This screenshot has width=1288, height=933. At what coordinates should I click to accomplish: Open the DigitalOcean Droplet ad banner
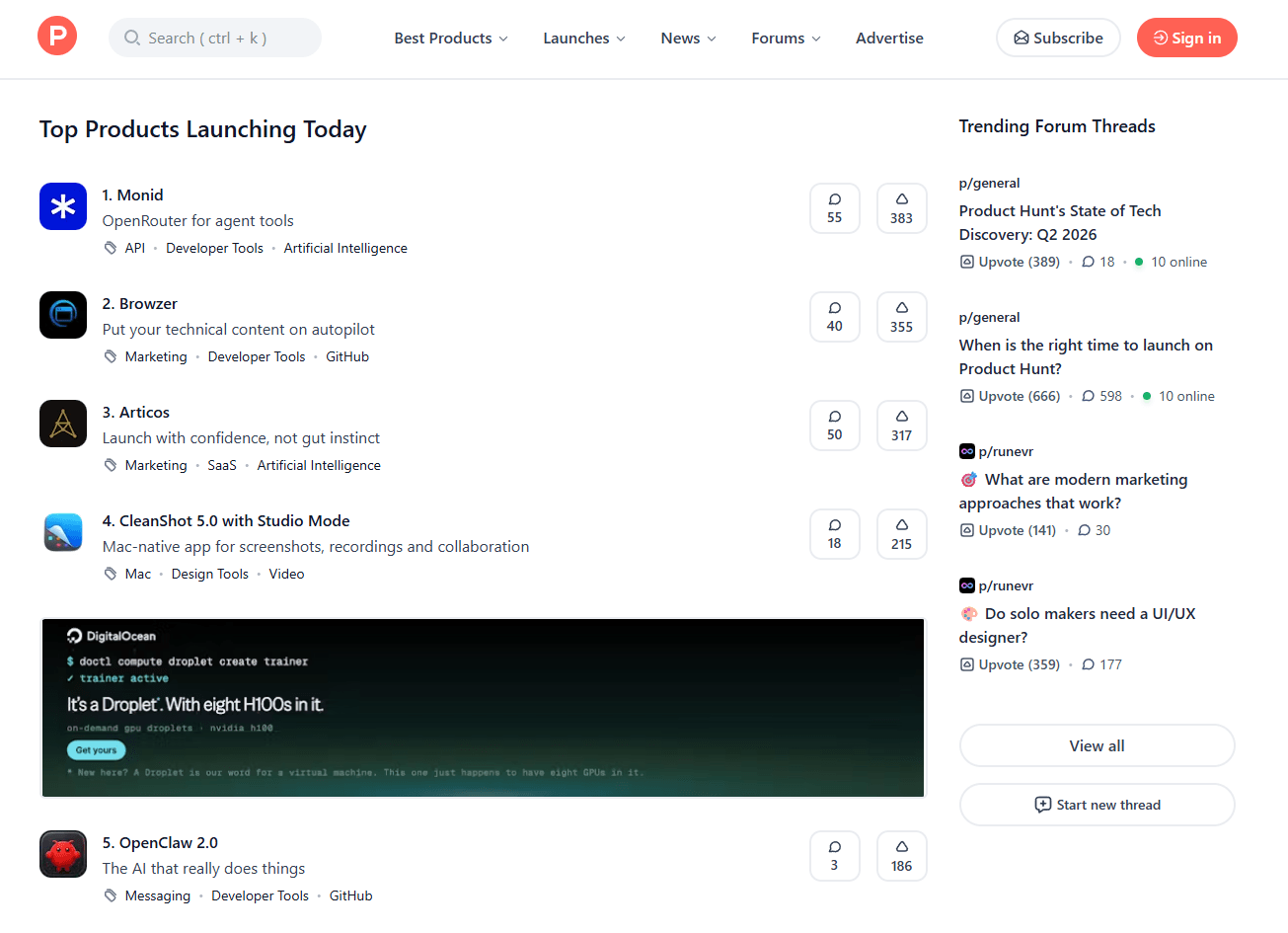coord(483,708)
